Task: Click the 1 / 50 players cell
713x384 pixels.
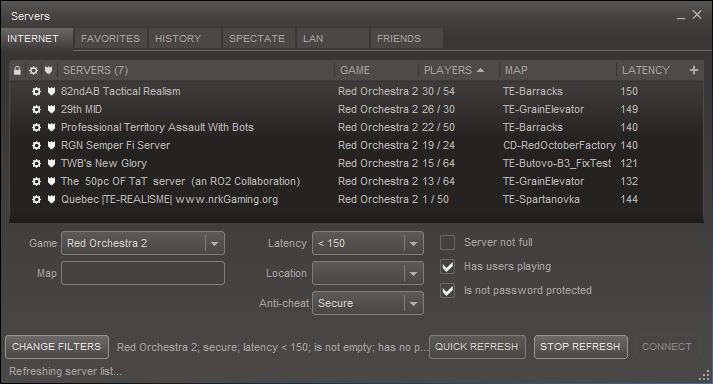Action: [435, 199]
